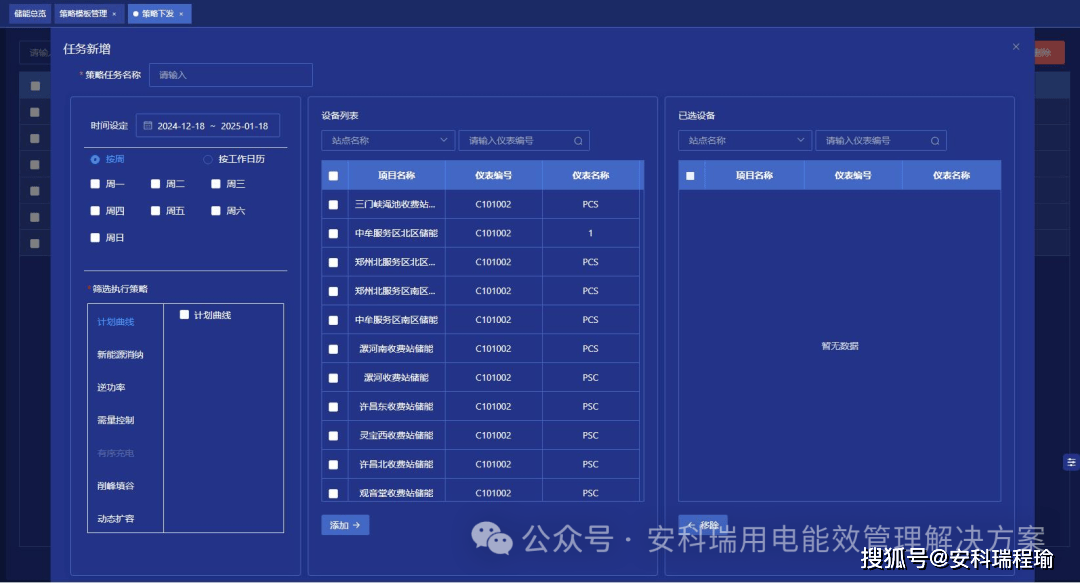Focus the 请输入仪表编号 field under 已选设备
The width and height of the screenshot is (1080, 583).
pyautogui.click(x=881, y=141)
